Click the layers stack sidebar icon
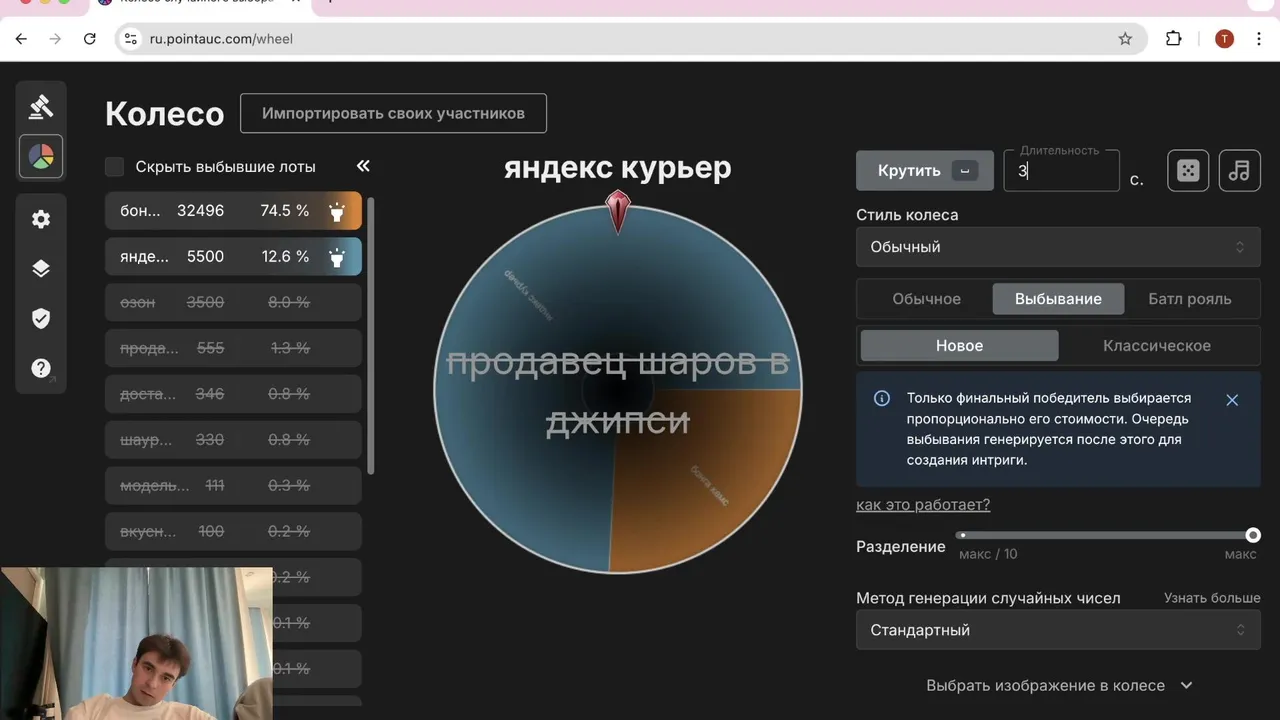 [41, 268]
